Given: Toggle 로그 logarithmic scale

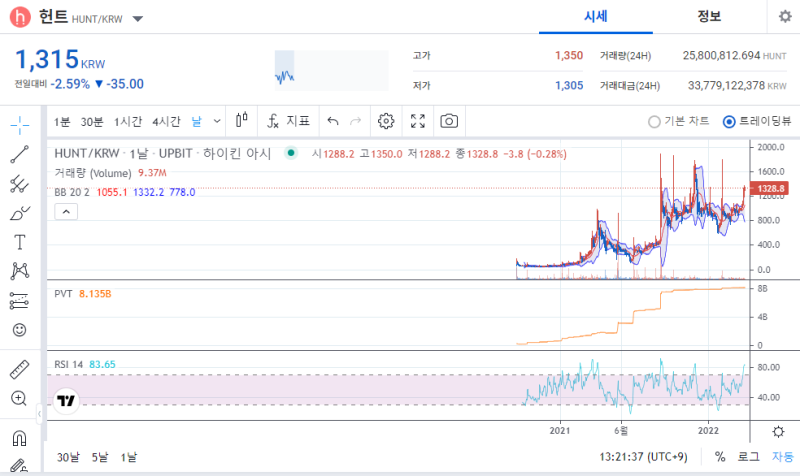Looking at the screenshot, I should click(x=748, y=456).
